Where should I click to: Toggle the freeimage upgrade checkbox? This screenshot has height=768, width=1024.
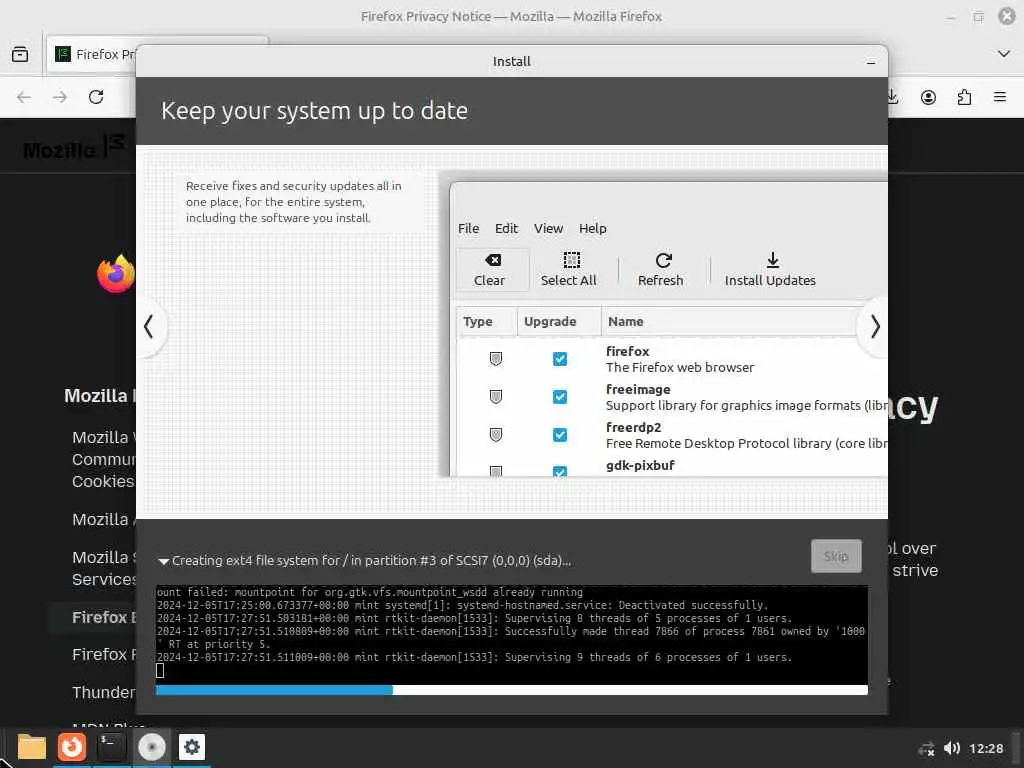pos(560,396)
